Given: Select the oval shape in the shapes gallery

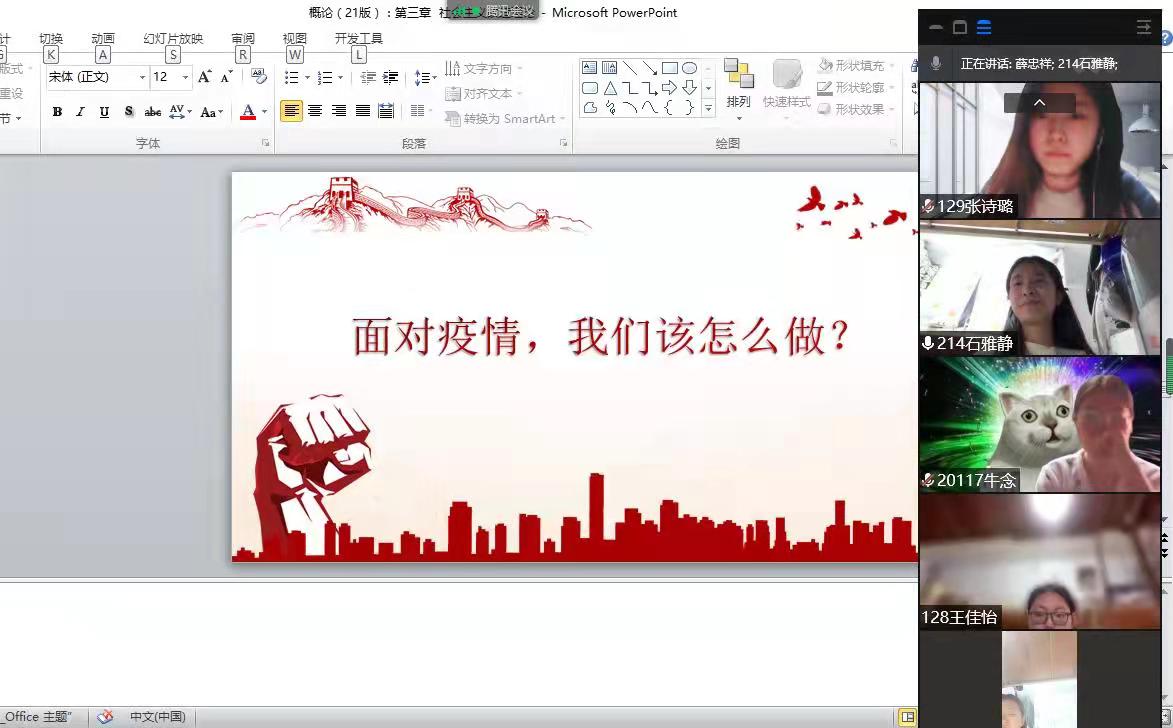Looking at the screenshot, I should 690,67.
